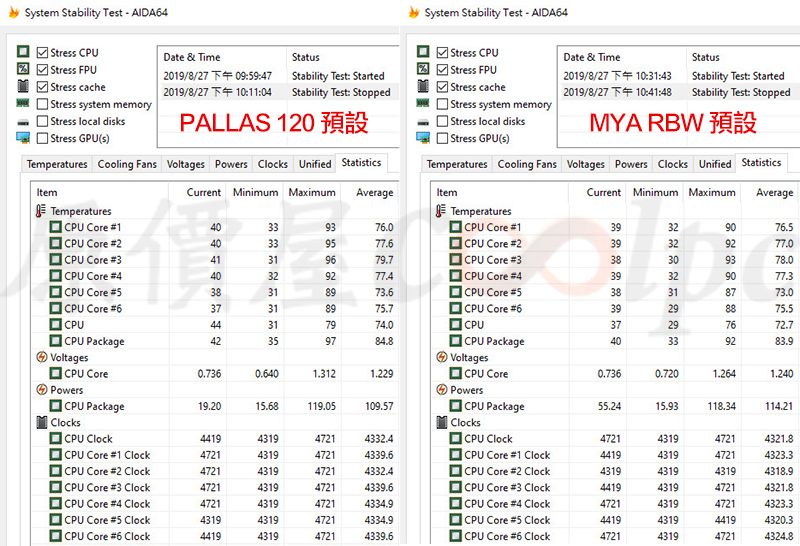Screen dimensions: 800x546
Task: Enable Stress GPU(s) in right window
Action: [442, 138]
